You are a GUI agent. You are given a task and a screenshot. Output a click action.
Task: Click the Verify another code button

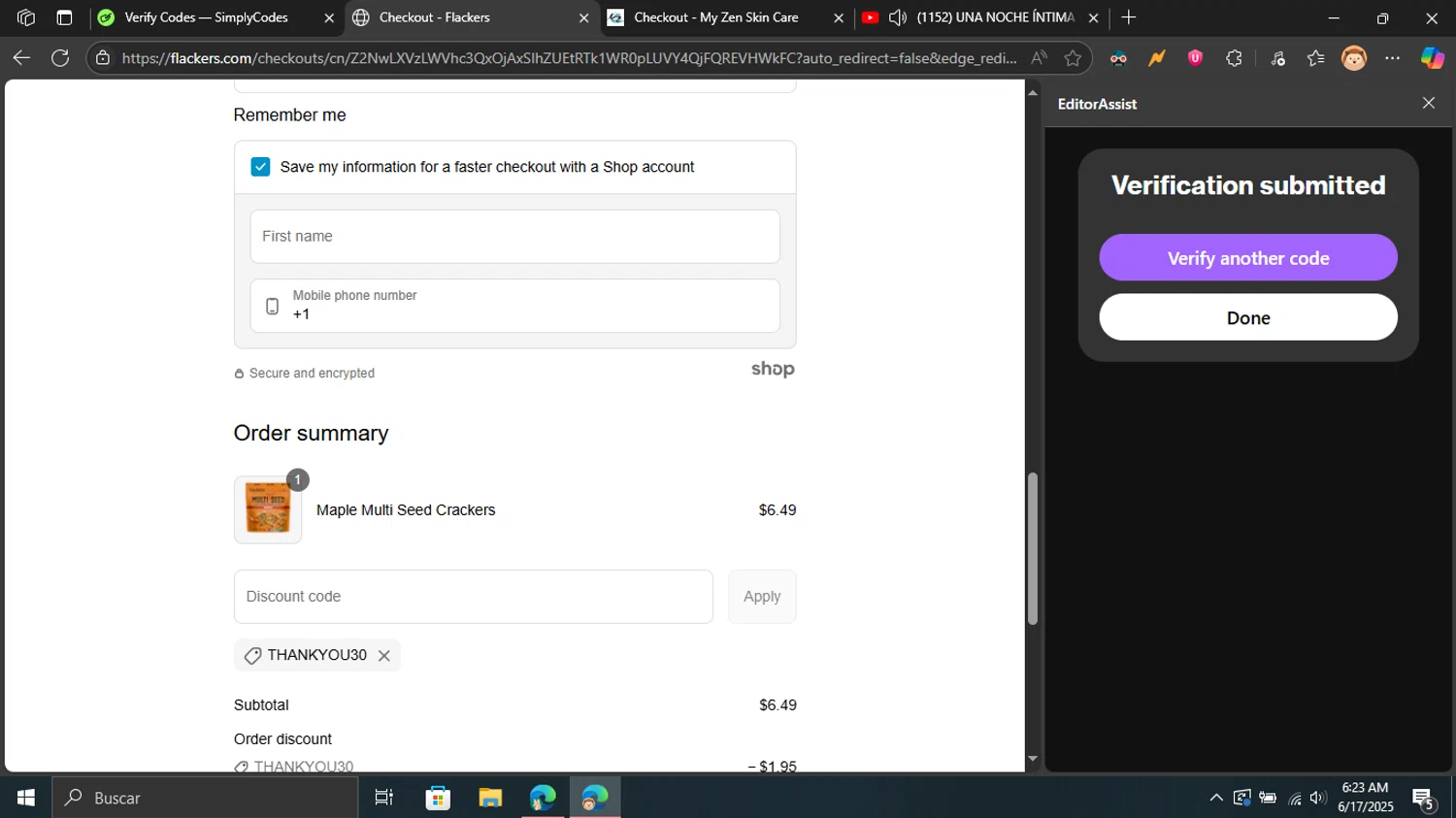pos(1248,257)
